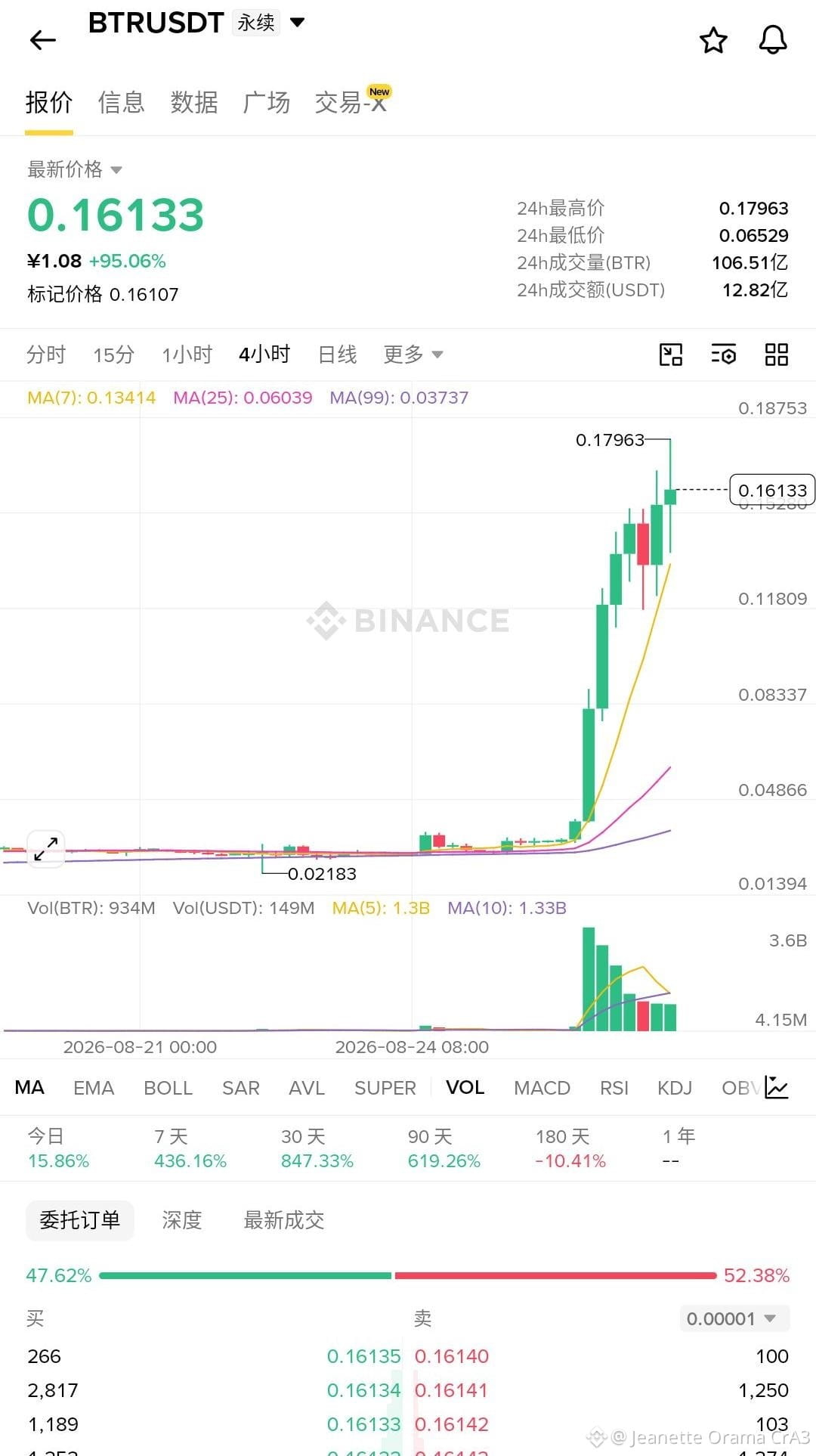Tap the 24h最高价 0.17963 value
The width and height of the screenshot is (816, 1456).
(753, 208)
